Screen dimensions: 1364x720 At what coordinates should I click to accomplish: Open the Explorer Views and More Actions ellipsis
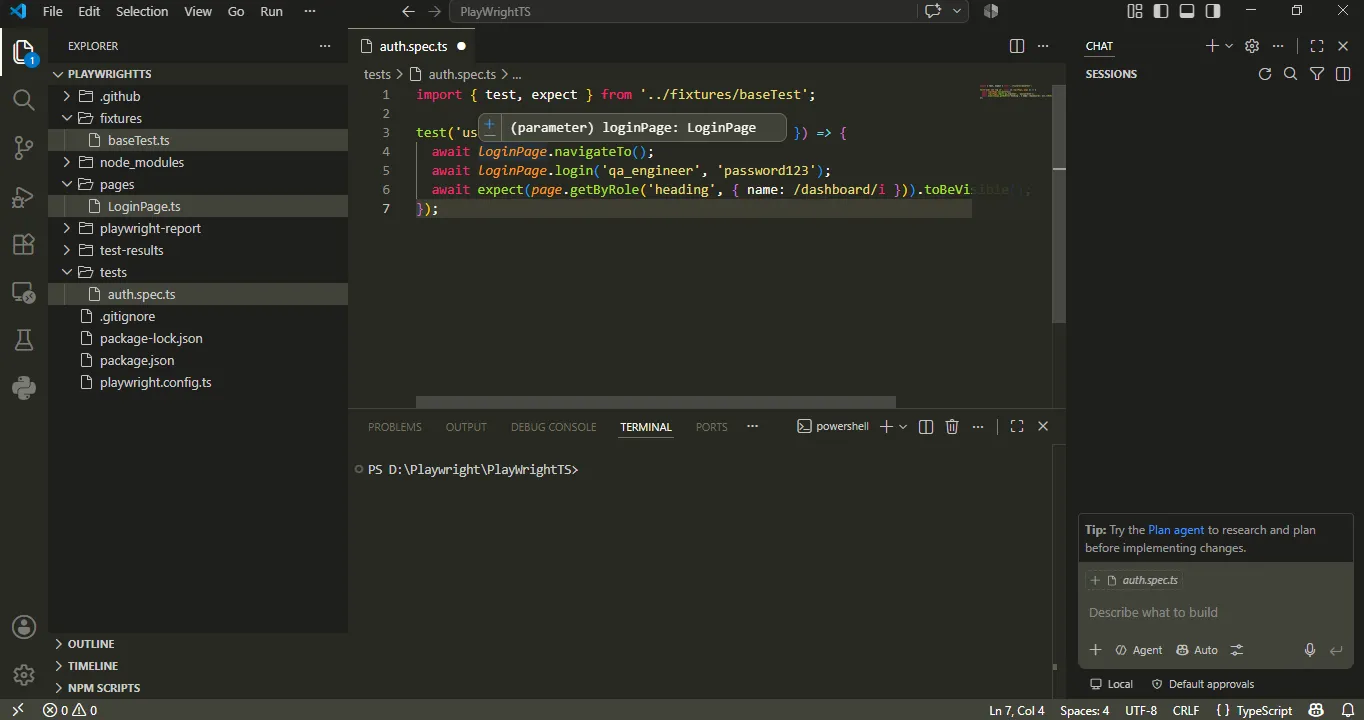coord(325,46)
